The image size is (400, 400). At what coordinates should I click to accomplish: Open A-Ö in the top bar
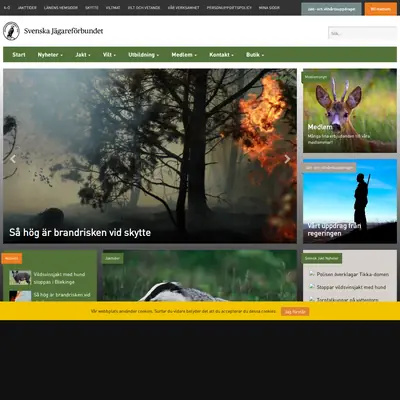(7, 8)
